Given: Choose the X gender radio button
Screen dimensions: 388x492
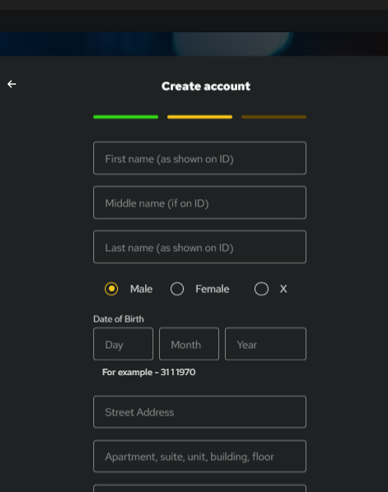Looking at the screenshot, I should [x=261, y=289].
